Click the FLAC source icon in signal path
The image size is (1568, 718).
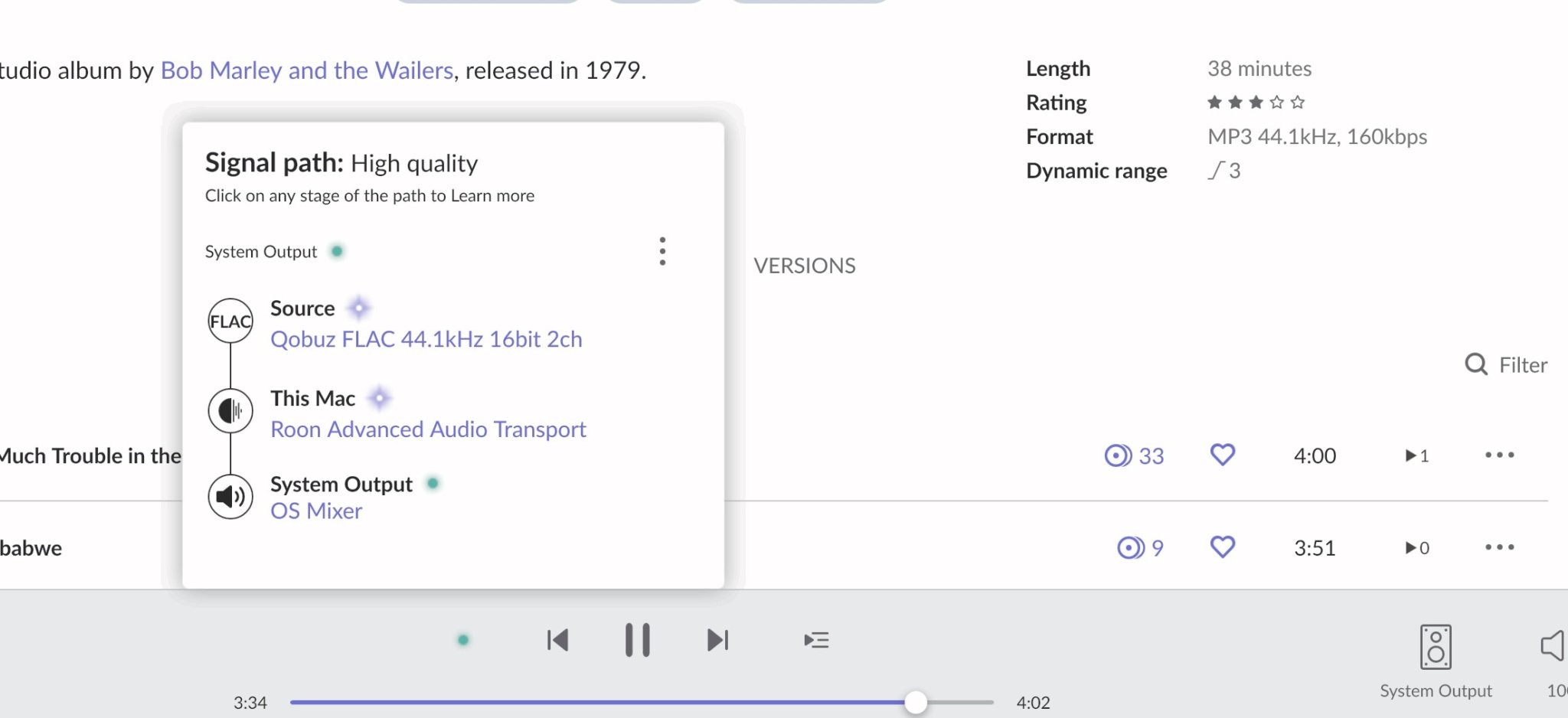pos(230,321)
